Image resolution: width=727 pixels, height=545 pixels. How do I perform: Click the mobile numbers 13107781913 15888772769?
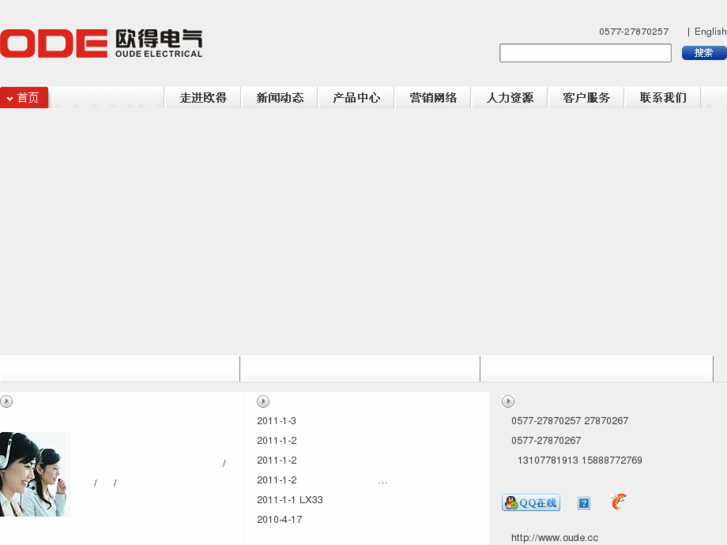580,460
